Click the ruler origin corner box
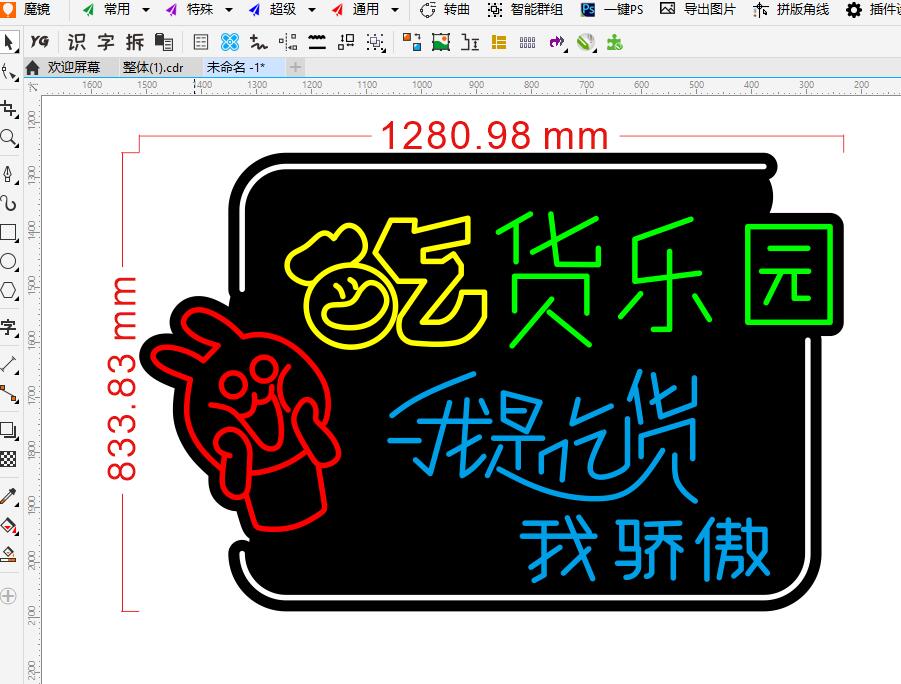This screenshot has width=901, height=684. point(32,86)
